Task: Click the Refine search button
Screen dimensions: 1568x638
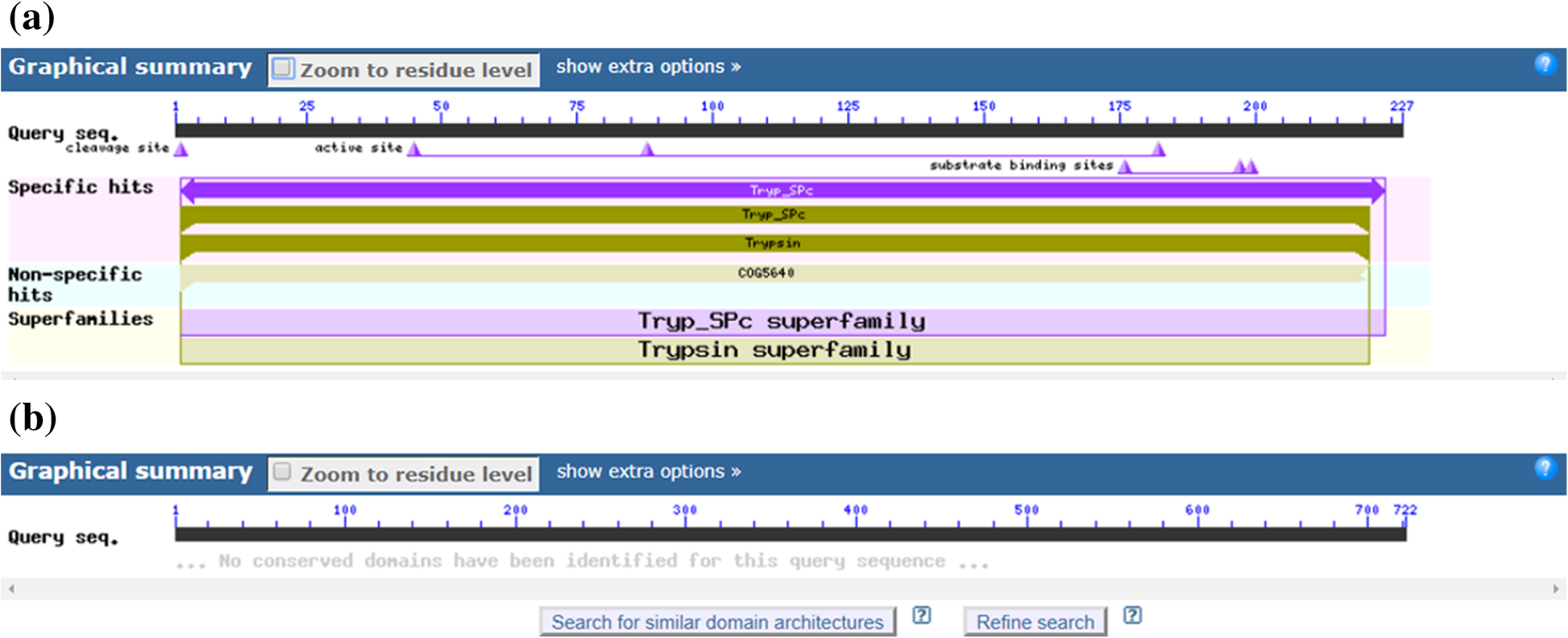Action: coord(1035,622)
